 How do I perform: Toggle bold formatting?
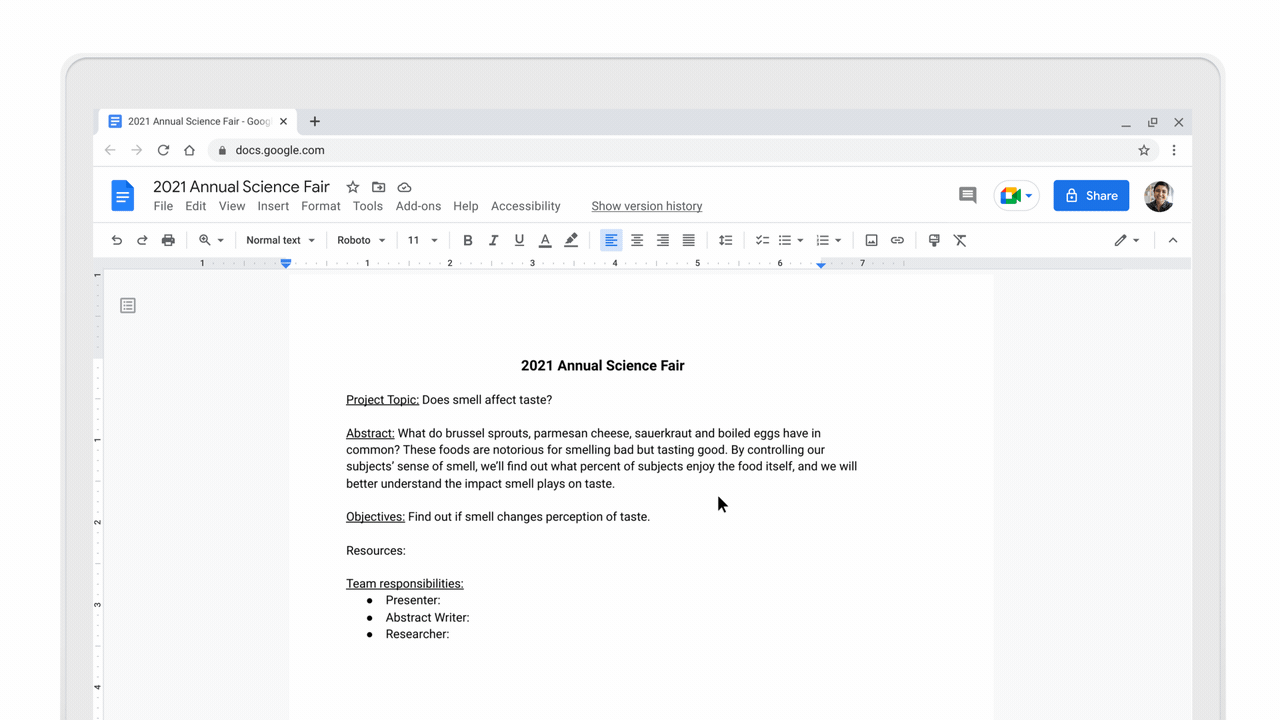[467, 240]
